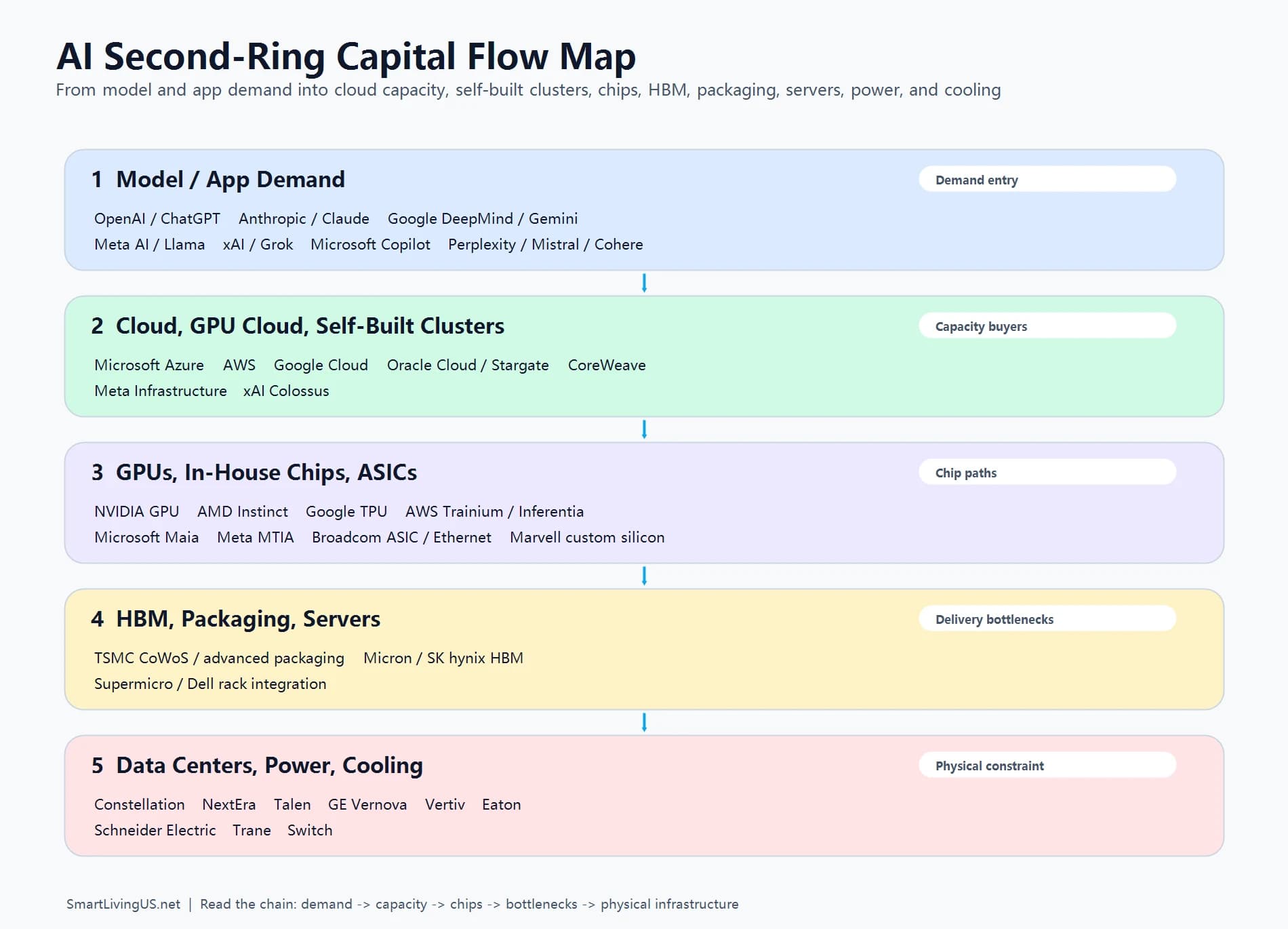The height and width of the screenshot is (929, 1288).
Task: Click 'Google Cloud' text
Action: click(x=321, y=365)
